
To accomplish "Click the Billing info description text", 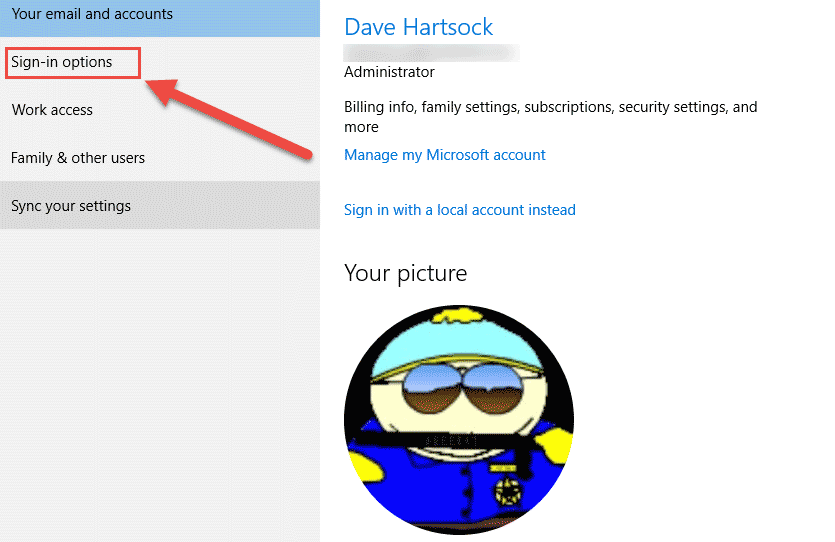I will click(x=551, y=117).
